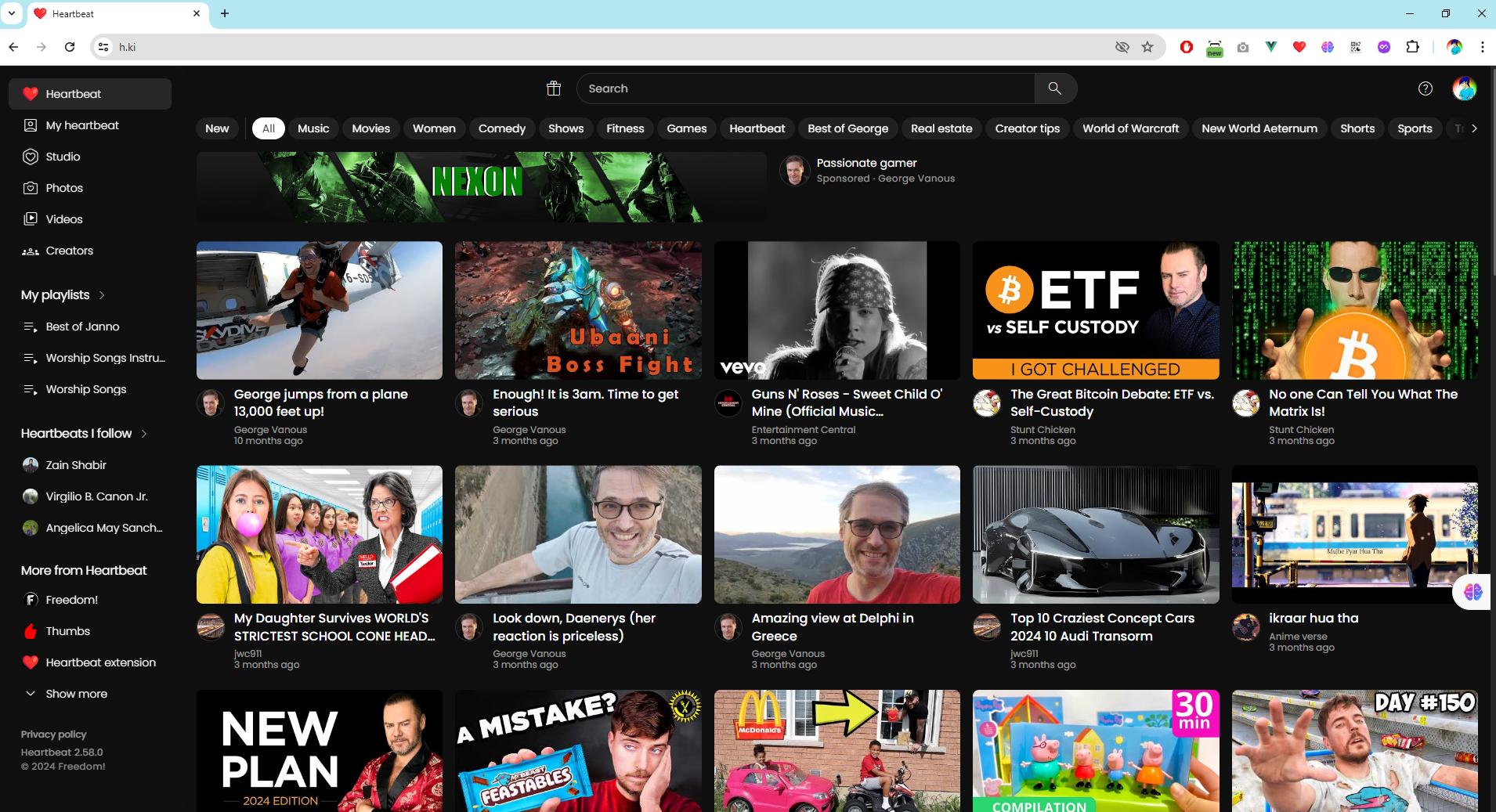The image size is (1496, 812).
Task: Play the Ubaani Boss Fight video thumbnail
Action: click(x=578, y=310)
